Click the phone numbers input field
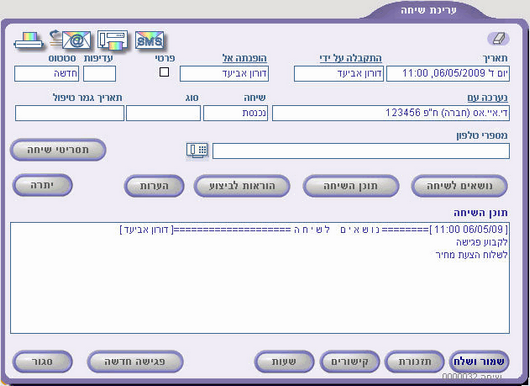The width and height of the screenshot is (530, 386). click(x=361, y=151)
